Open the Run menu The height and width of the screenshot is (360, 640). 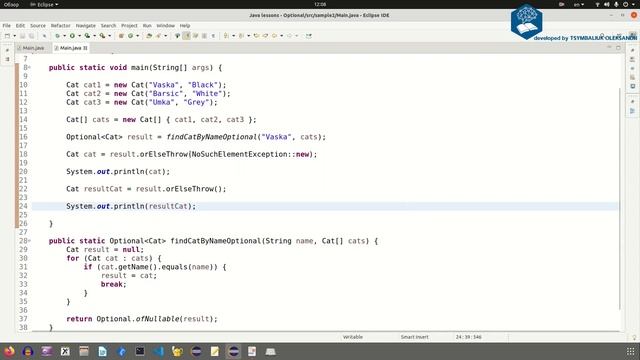(x=147, y=25)
